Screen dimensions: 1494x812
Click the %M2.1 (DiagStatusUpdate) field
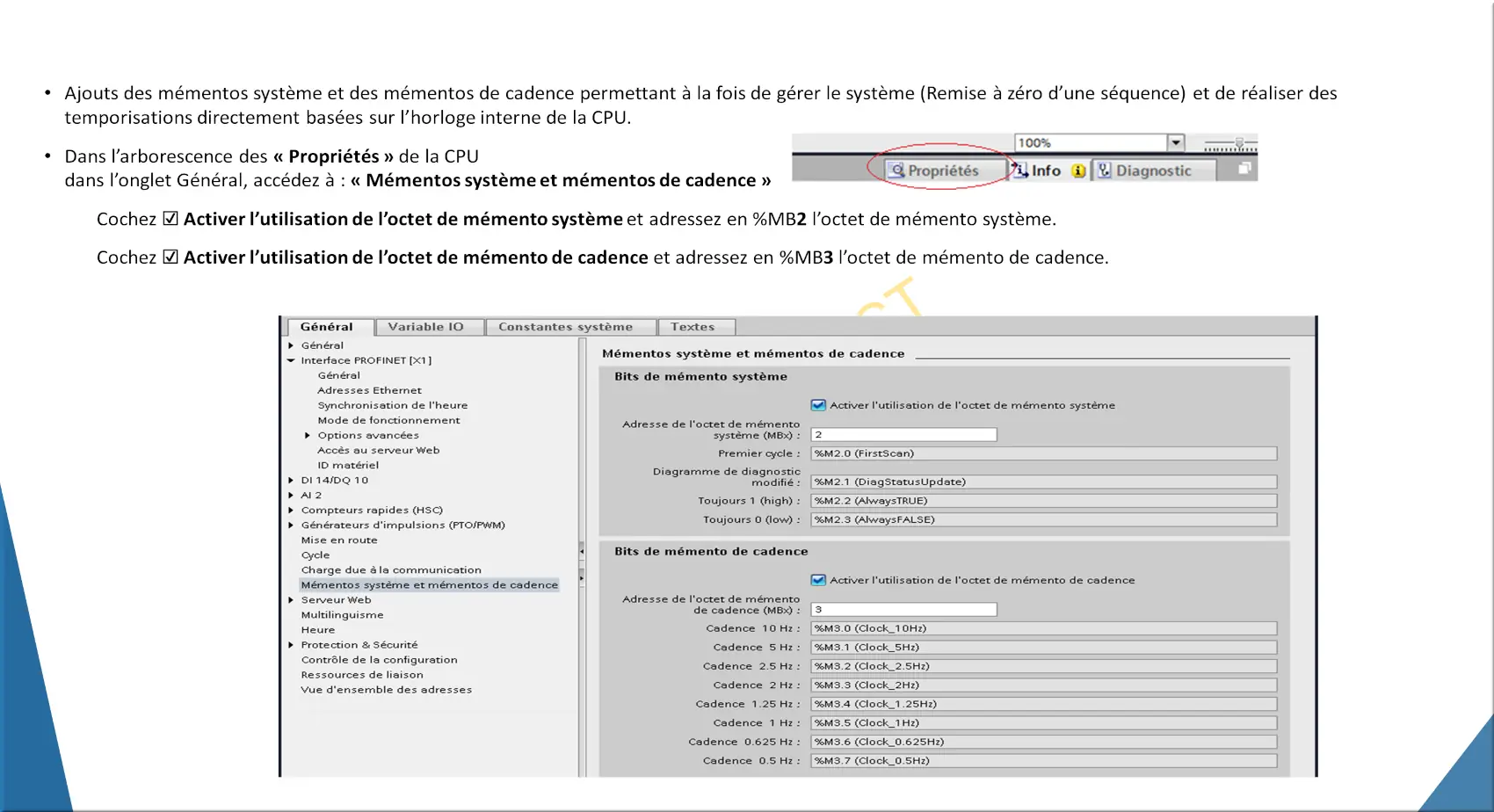click(1043, 482)
